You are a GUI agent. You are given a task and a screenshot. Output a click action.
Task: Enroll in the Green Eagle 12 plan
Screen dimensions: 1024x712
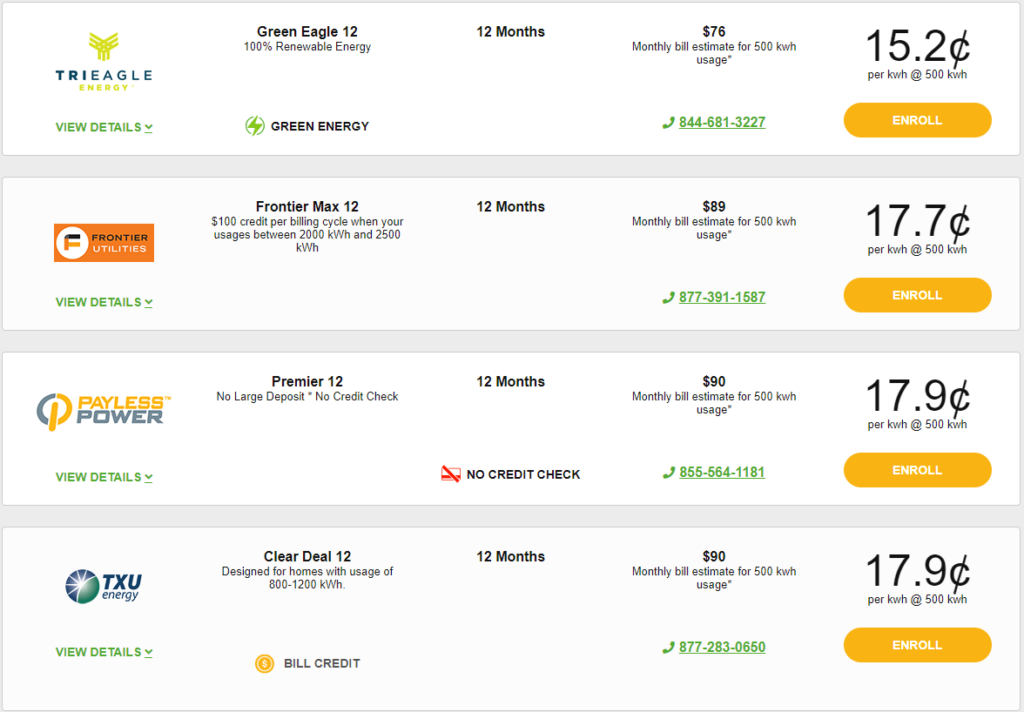pyautogui.click(x=917, y=120)
